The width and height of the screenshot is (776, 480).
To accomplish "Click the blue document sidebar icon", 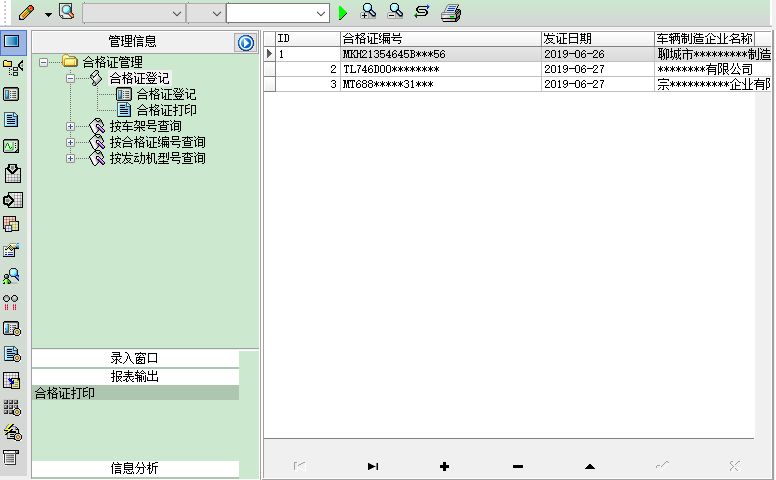I will (x=11, y=120).
